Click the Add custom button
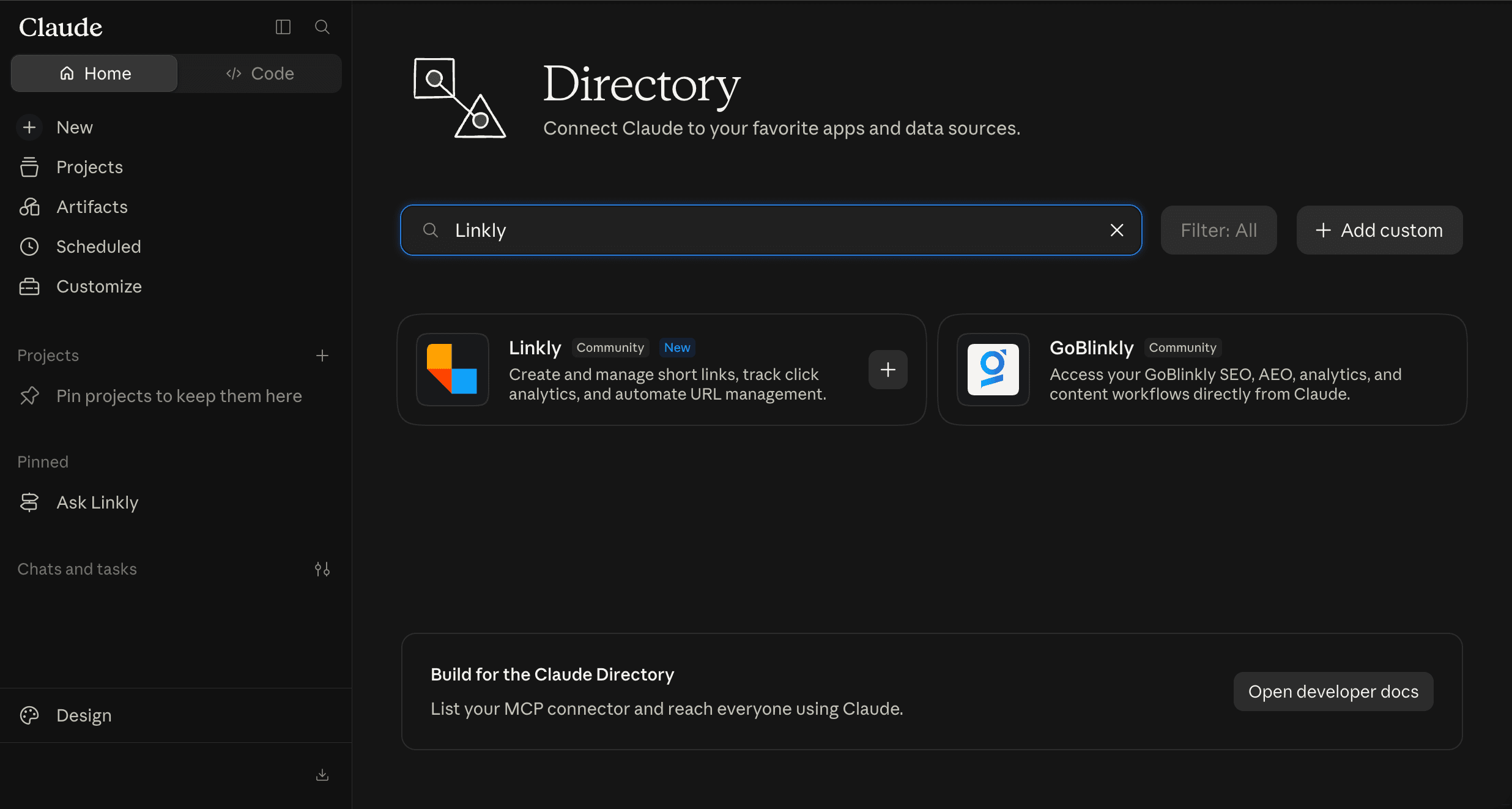The height and width of the screenshot is (809, 1512). (x=1379, y=230)
